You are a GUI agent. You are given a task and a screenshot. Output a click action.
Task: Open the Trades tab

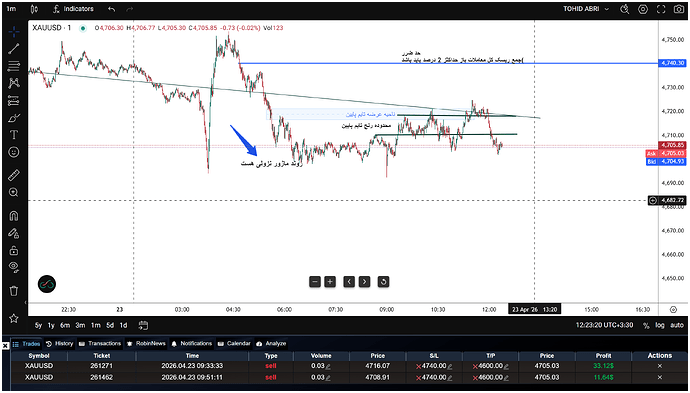tap(26, 344)
